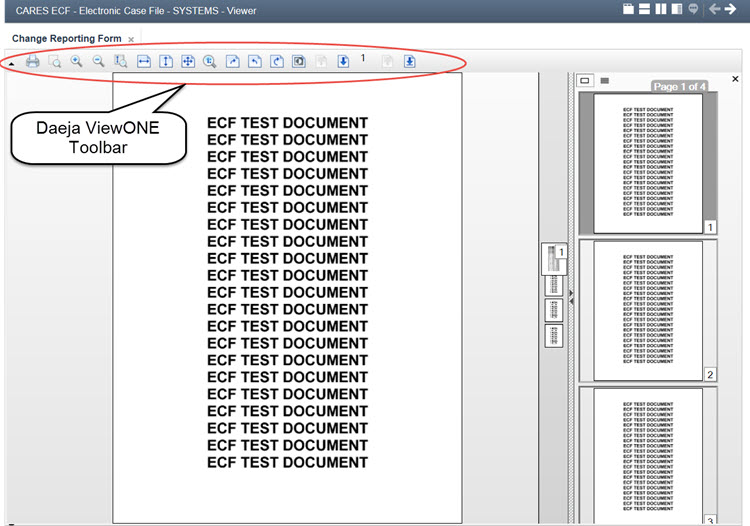Collapse thumbnail panel using splitter arrows

pyautogui.click(x=571, y=294)
